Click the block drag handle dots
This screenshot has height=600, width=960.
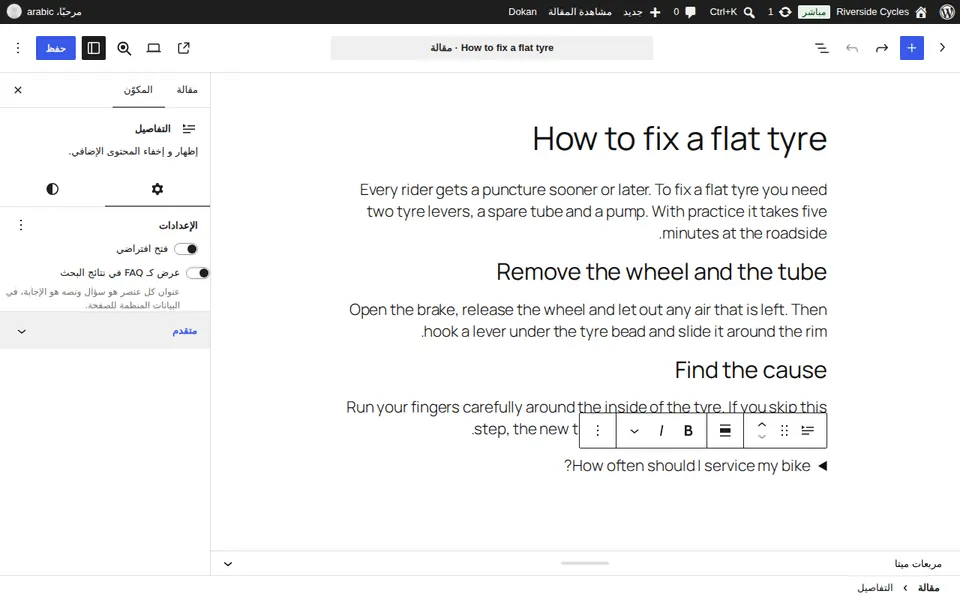(x=784, y=430)
